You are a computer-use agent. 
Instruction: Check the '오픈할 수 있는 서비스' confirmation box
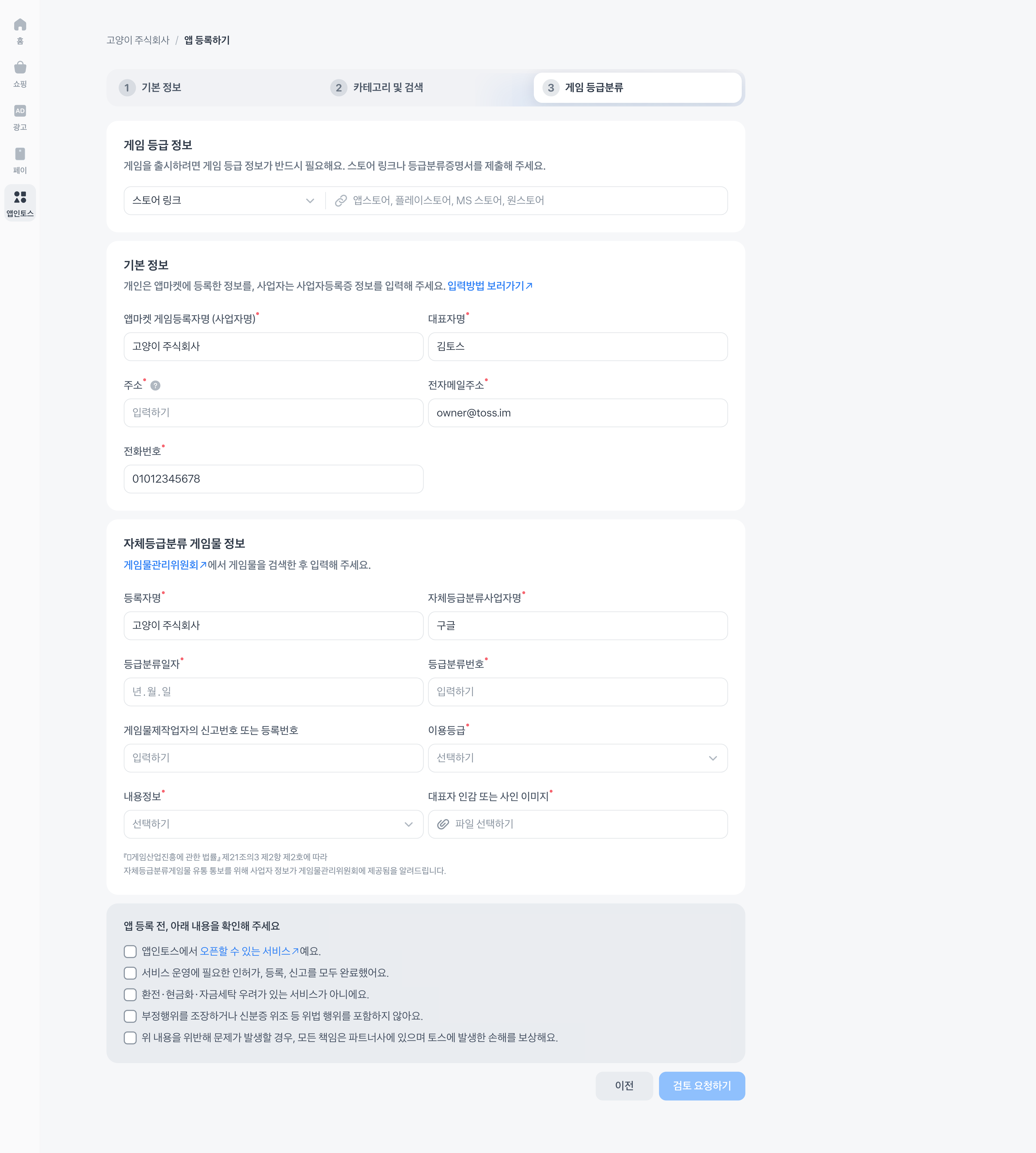click(x=130, y=952)
